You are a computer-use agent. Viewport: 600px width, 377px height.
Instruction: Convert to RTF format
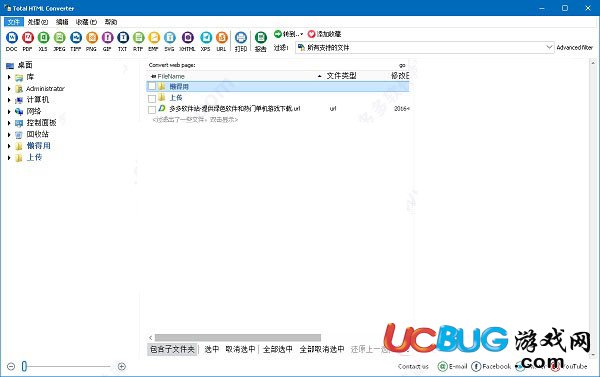pyautogui.click(x=138, y=41)
